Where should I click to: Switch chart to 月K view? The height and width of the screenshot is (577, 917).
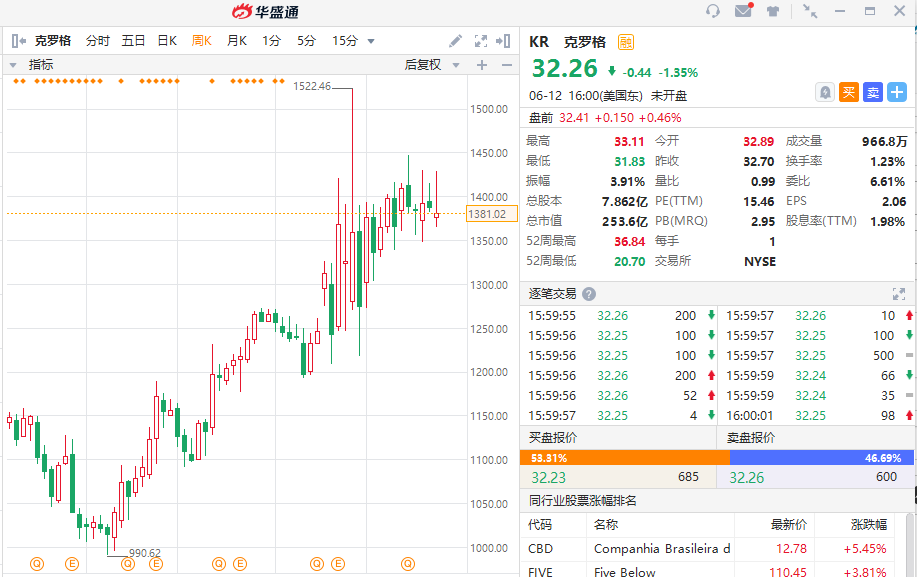237,41
